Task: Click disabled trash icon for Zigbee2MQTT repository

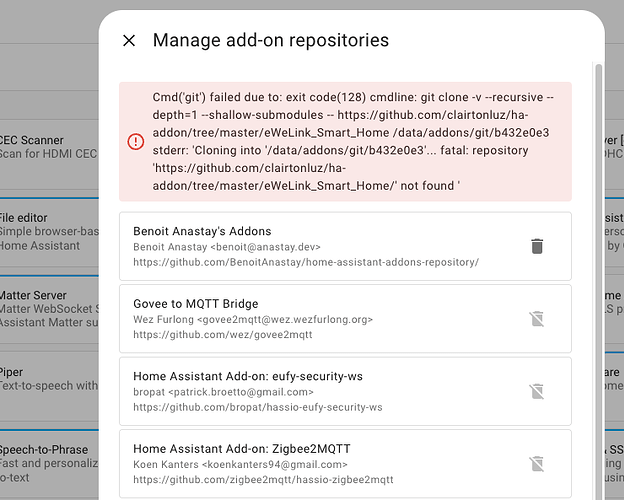Action: [537, 464]
